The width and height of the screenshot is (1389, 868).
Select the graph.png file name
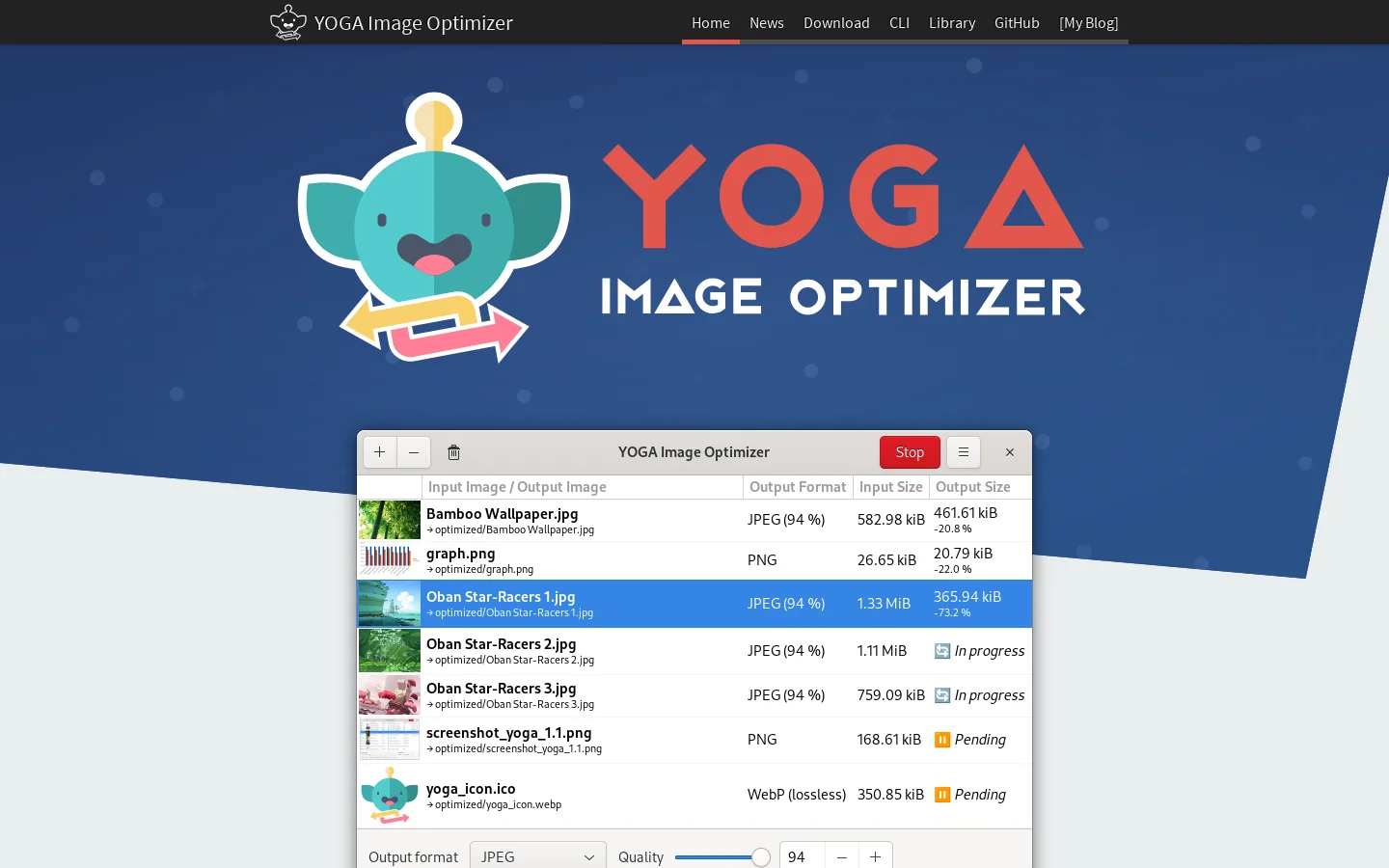[461, 554]
